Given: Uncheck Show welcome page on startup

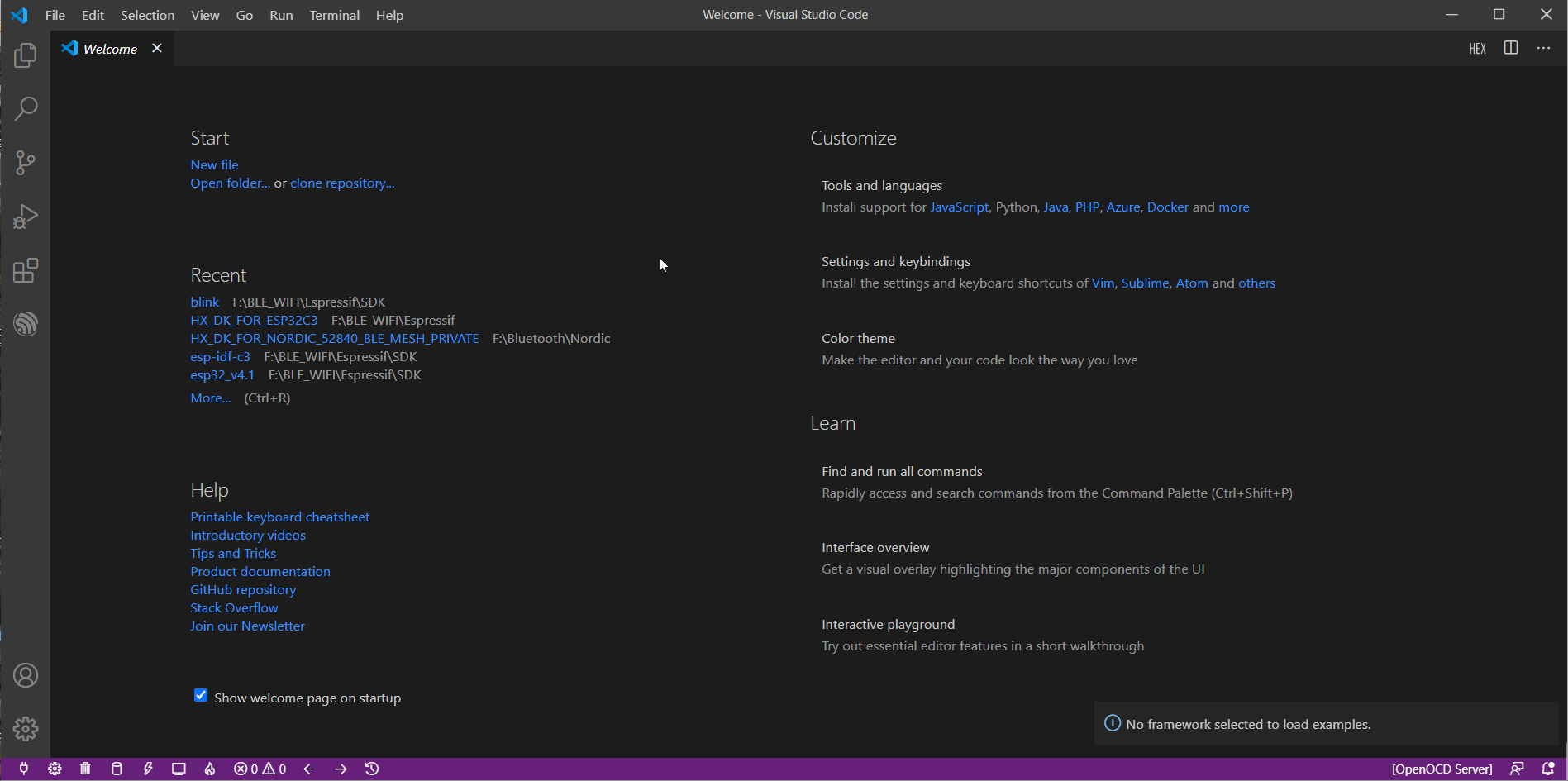Looking at the screenshot, I should tap(201, 695).
